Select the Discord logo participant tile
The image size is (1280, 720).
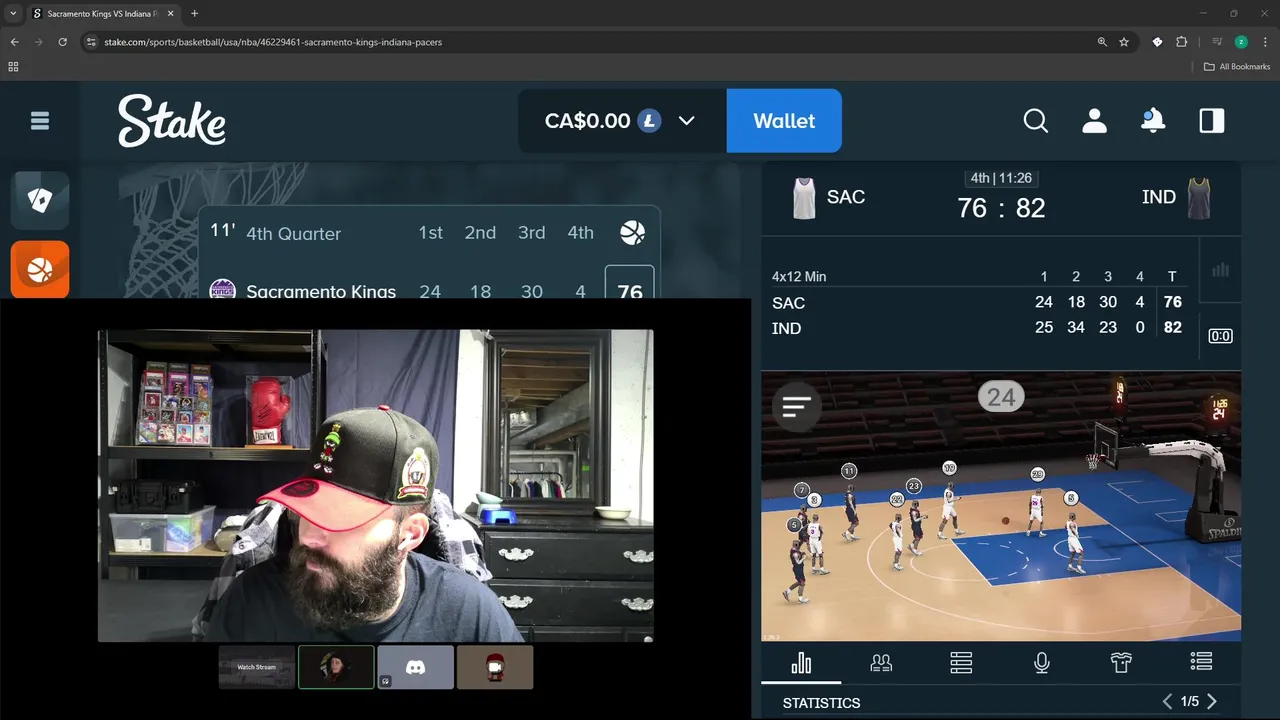[x=415, y=667]
